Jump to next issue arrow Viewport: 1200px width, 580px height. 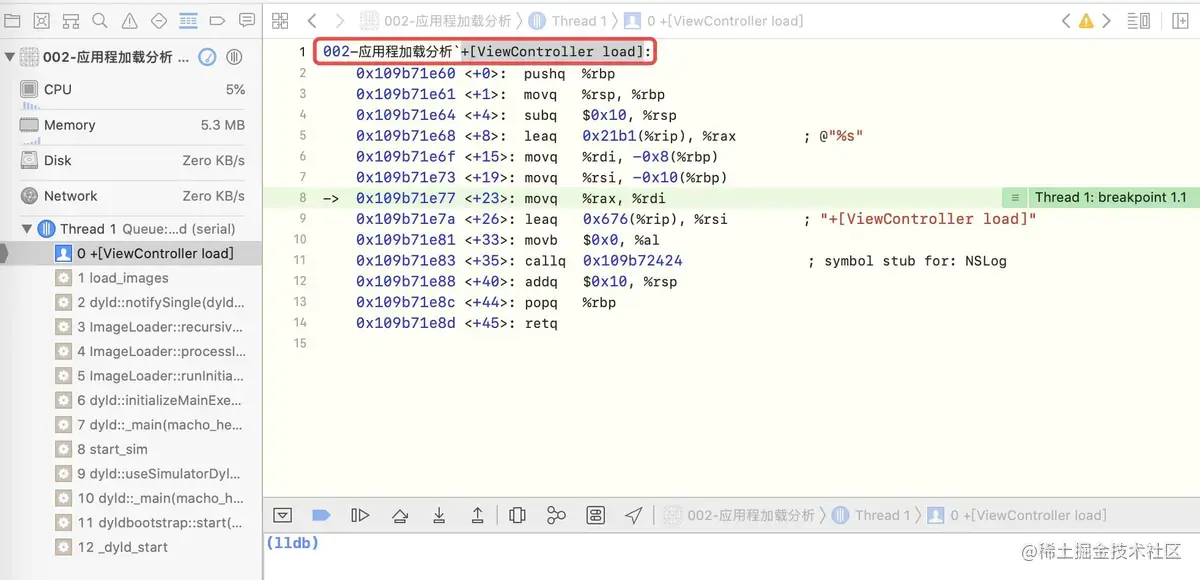1105,20
